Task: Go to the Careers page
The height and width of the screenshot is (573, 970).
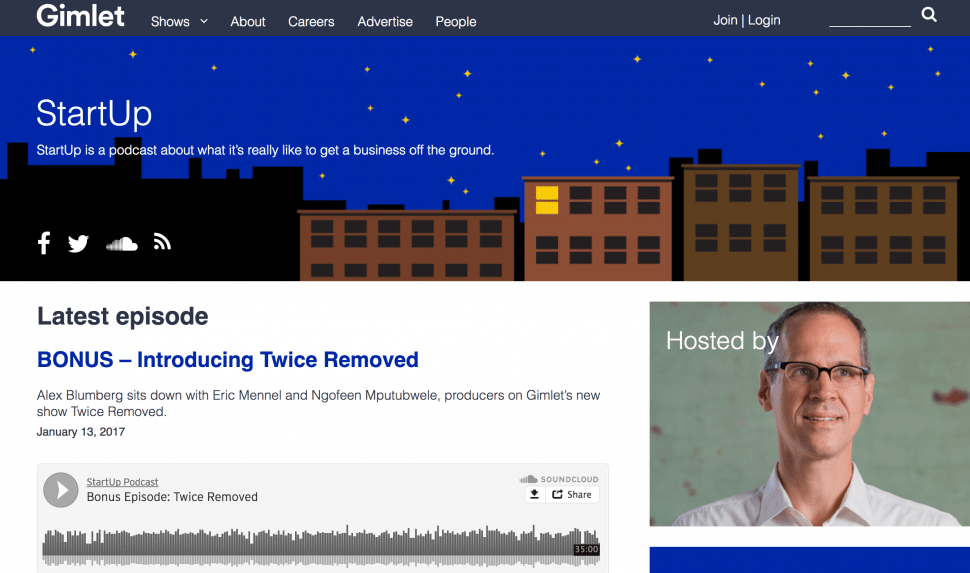Action: 311,22
